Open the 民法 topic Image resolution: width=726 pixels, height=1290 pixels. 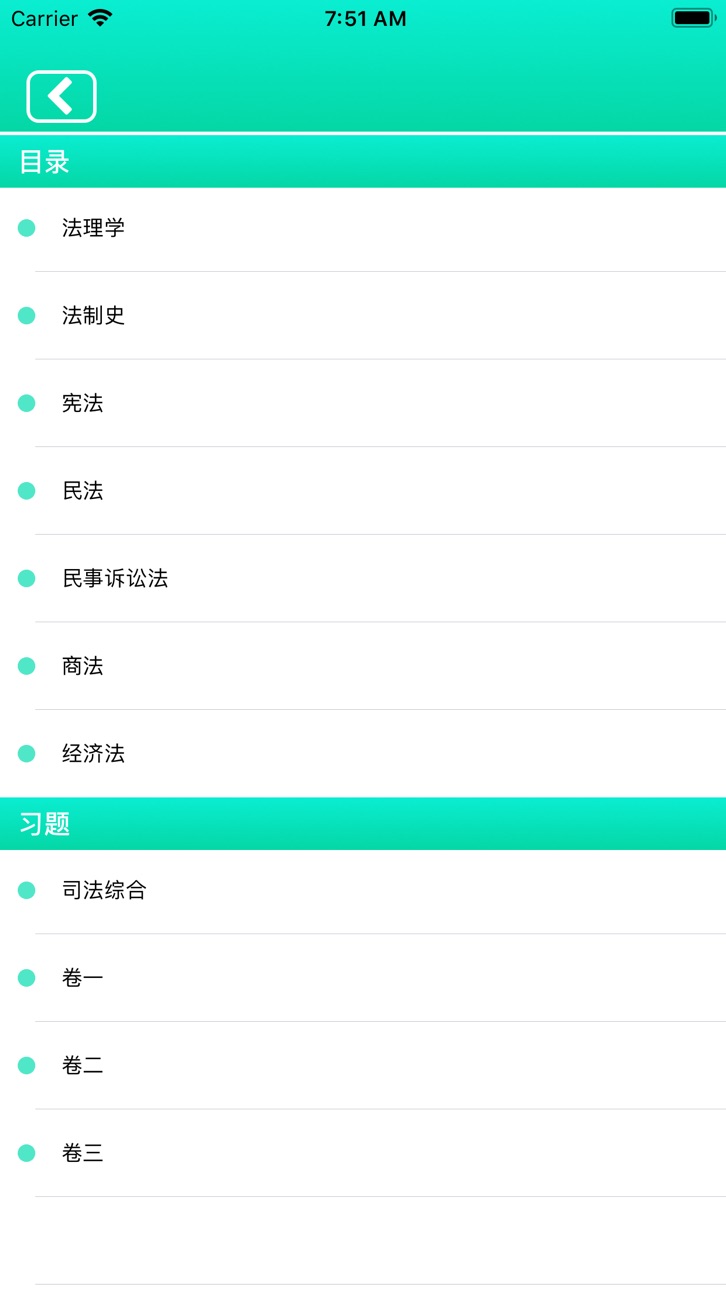point(363,491)
